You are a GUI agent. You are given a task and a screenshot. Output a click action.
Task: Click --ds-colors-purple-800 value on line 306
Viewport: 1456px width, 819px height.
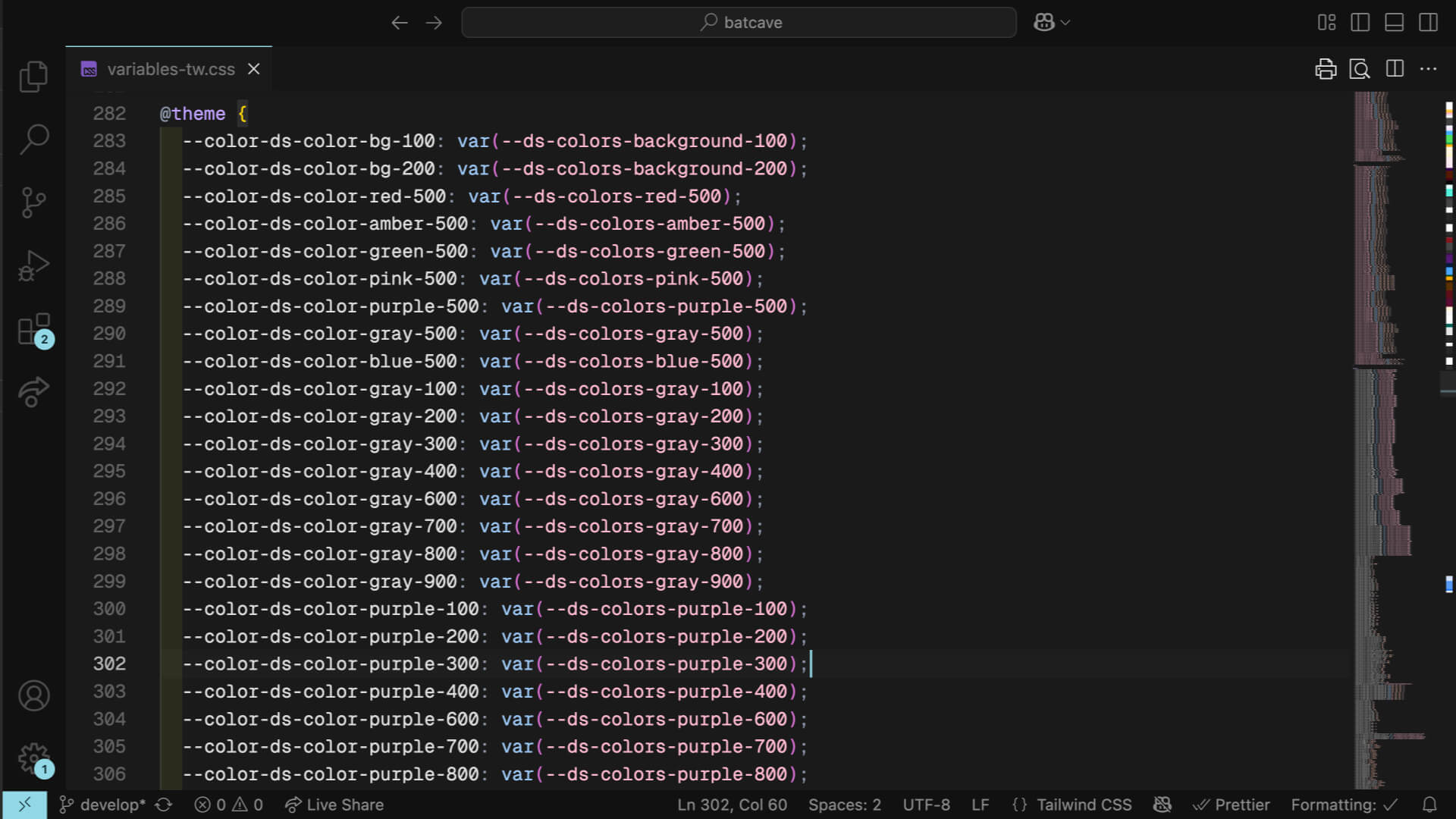point(667,774)
